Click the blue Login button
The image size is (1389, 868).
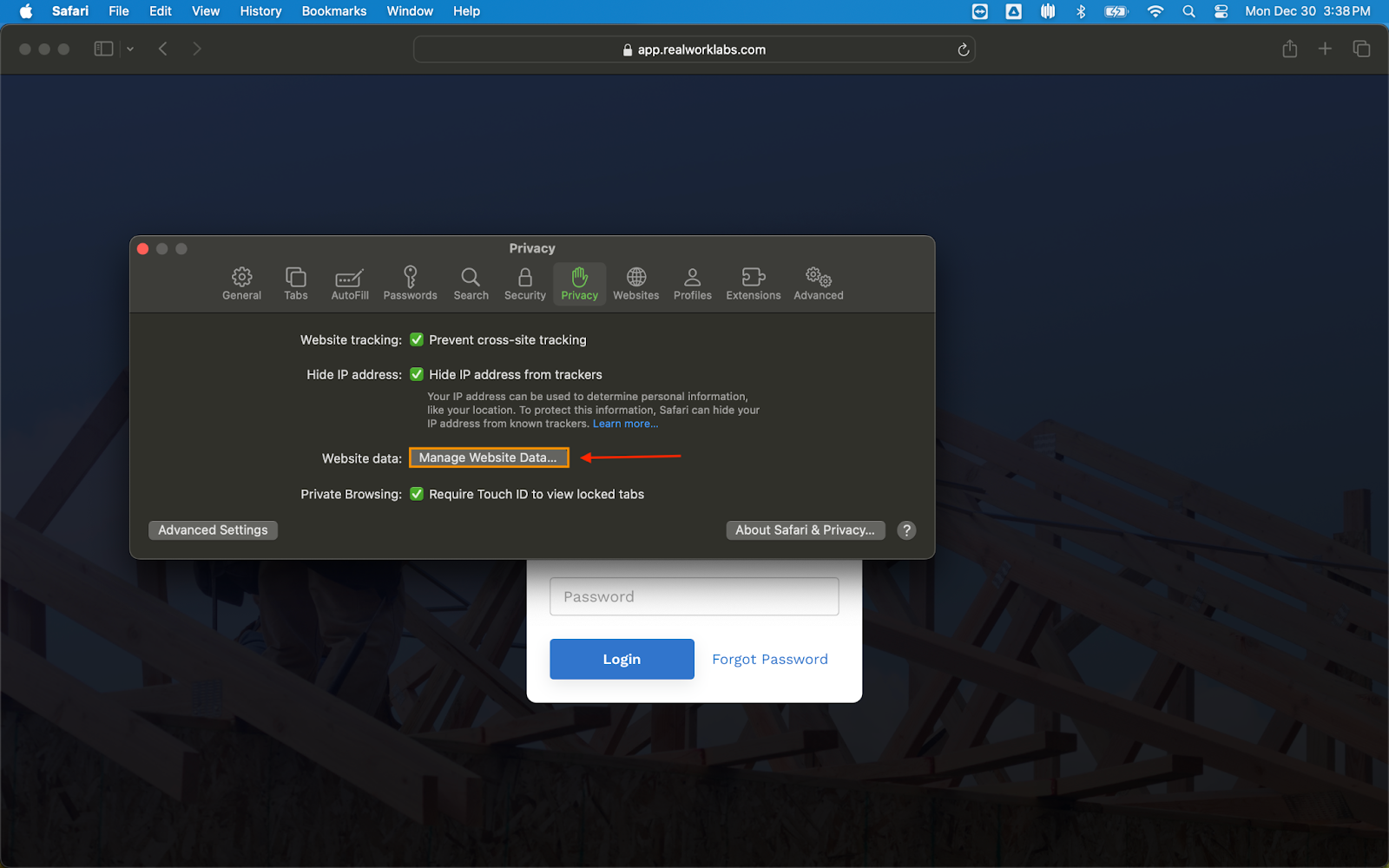(622, 659)
